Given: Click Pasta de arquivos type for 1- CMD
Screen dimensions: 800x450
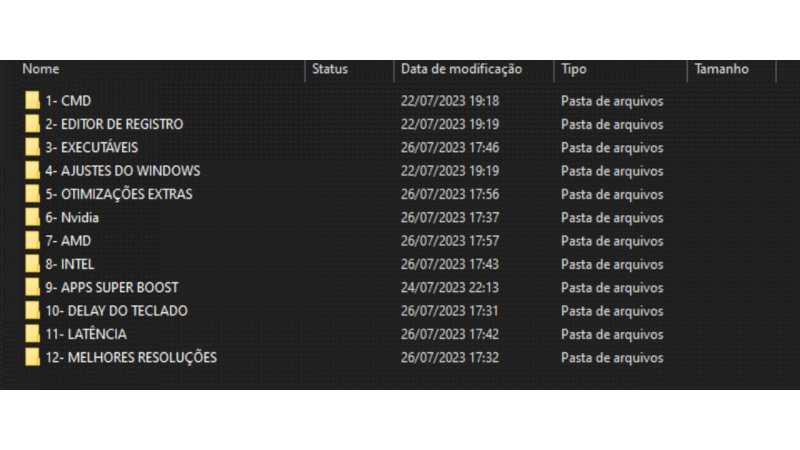Looking at the screenshot, I should 612,101.
